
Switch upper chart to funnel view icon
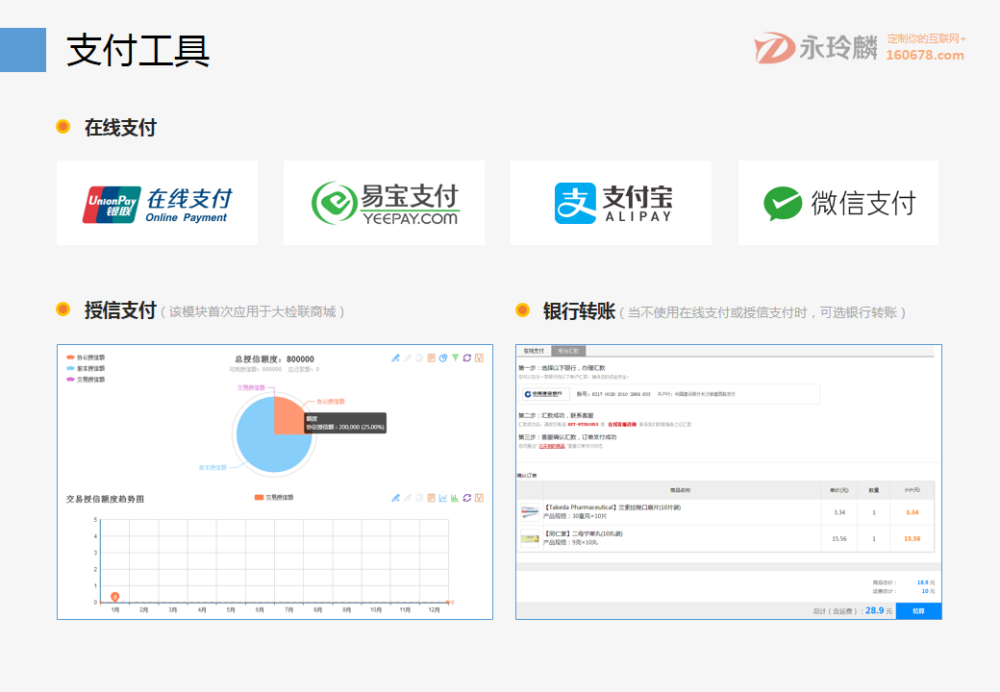click(455, 358)
